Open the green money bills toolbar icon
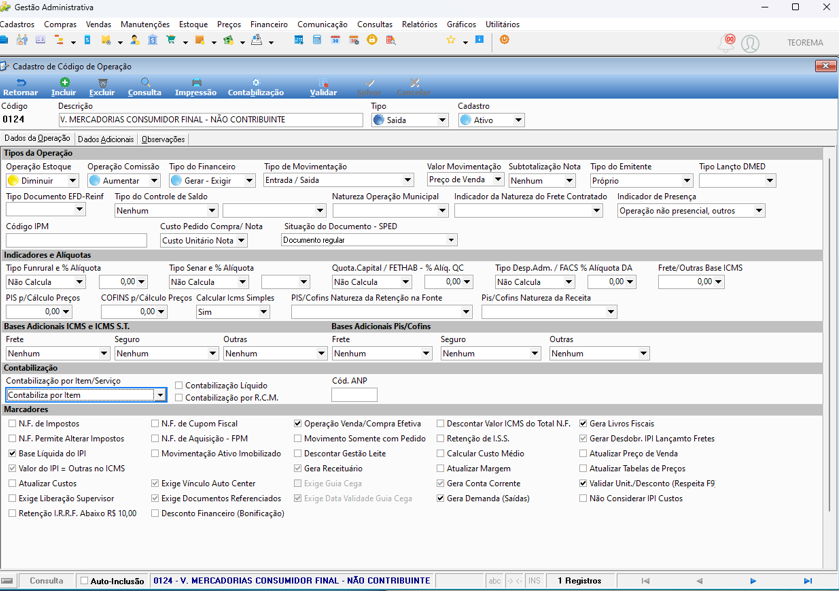The height and width of the screenshot is (591, 839). point(228,40)
